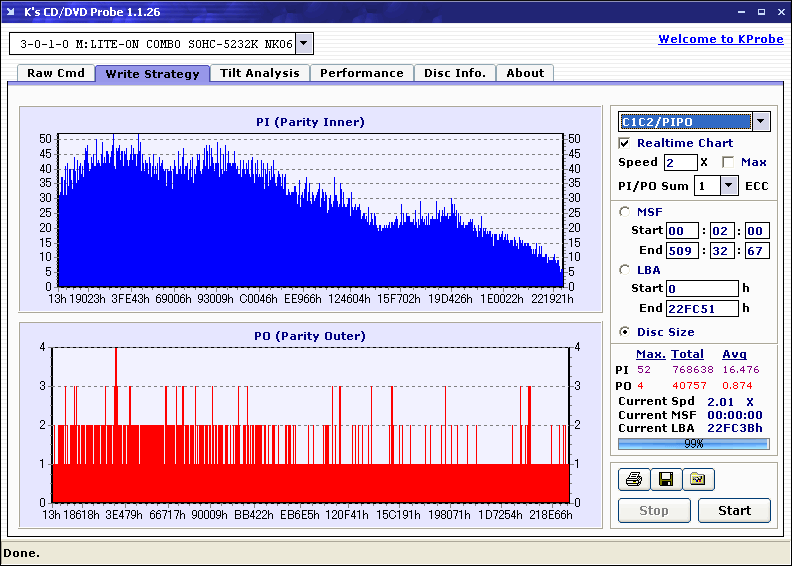
Task: Open the Disc Info. tab
Action: pyautogui.click(x=454, y=73)
